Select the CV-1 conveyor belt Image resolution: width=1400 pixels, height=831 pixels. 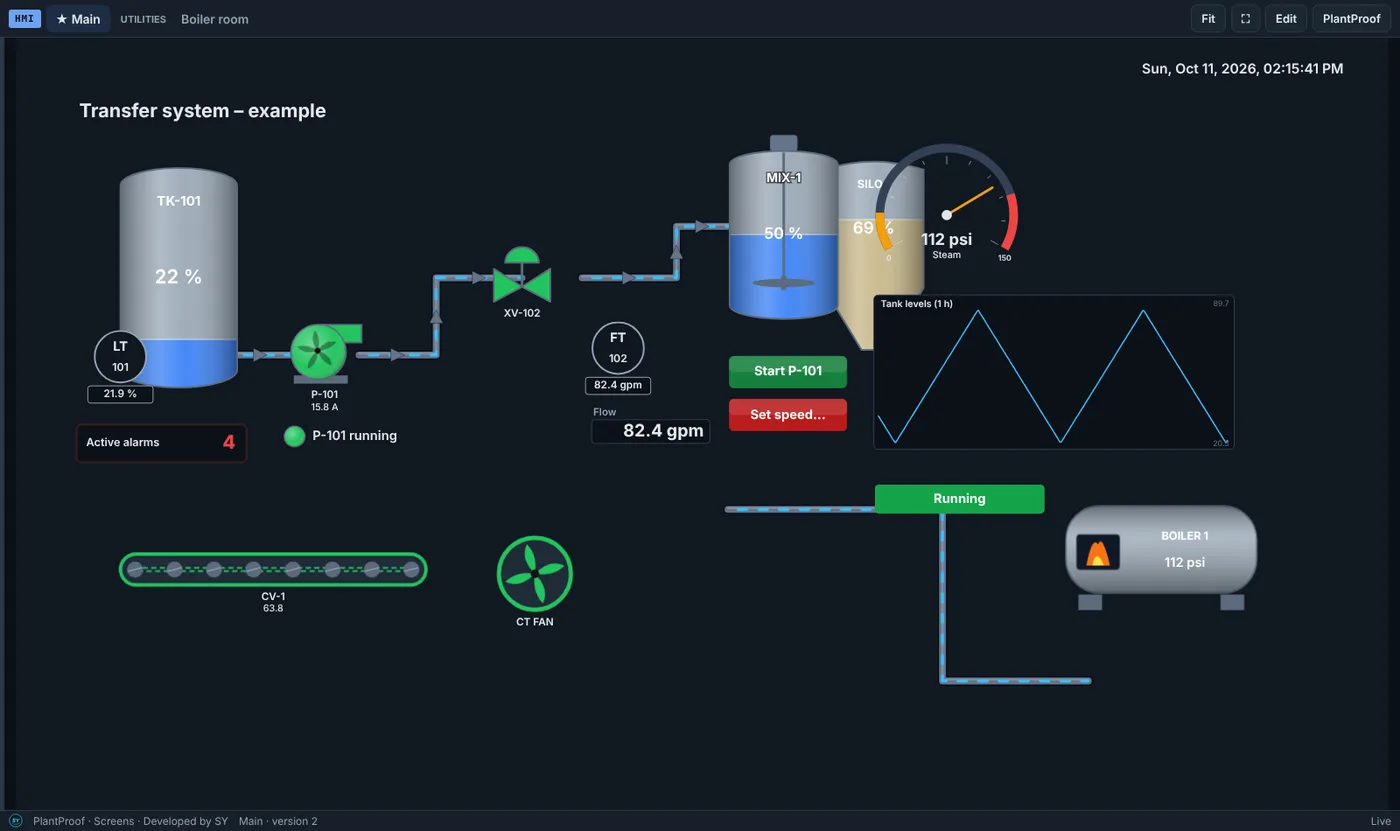click(x=273, y=570)
